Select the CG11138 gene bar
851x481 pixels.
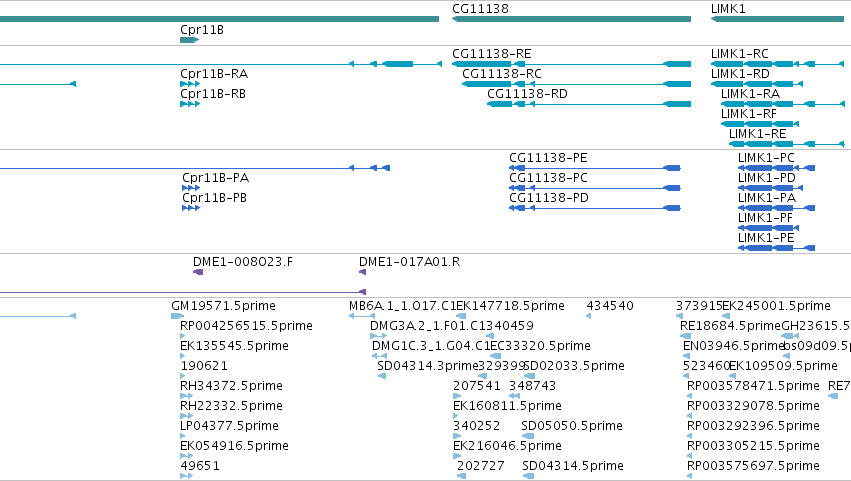(571, 19)
